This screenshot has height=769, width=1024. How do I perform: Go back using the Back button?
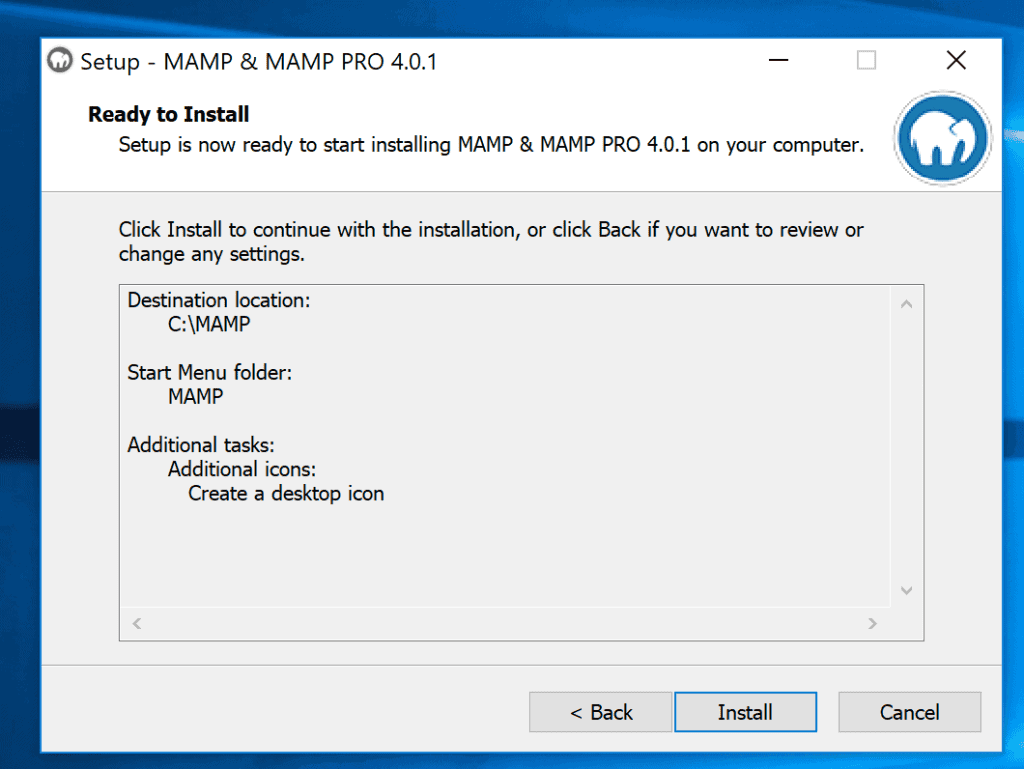coord(600,712)
